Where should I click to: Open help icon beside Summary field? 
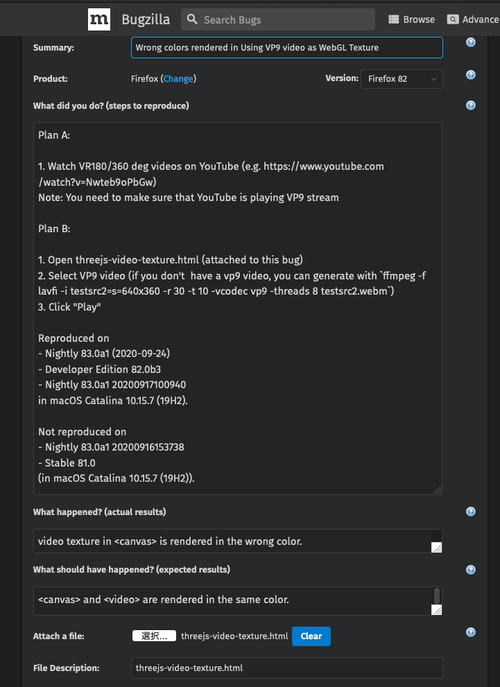point(471,42)
